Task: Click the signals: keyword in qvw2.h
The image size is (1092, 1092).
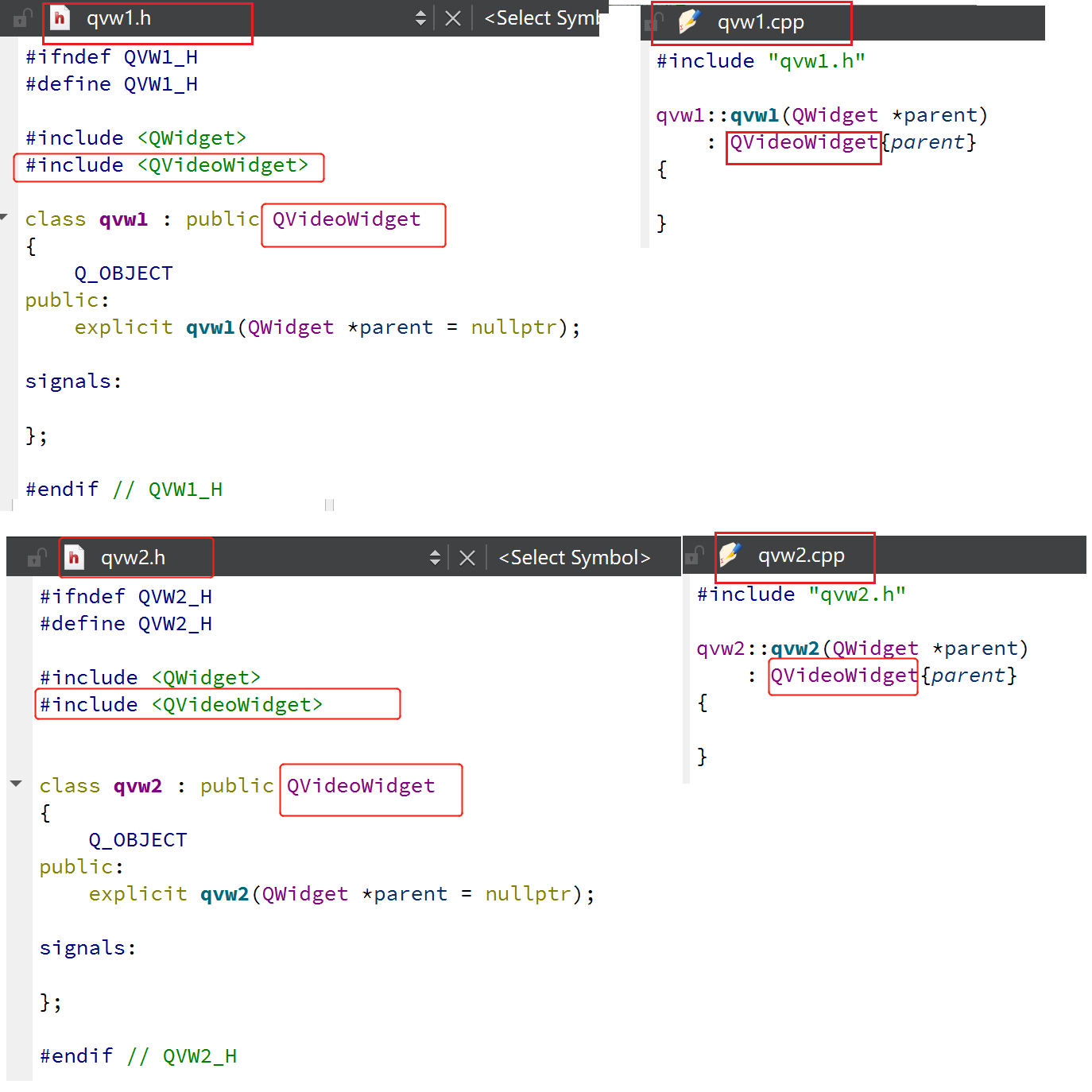Action: pos(88,948)
